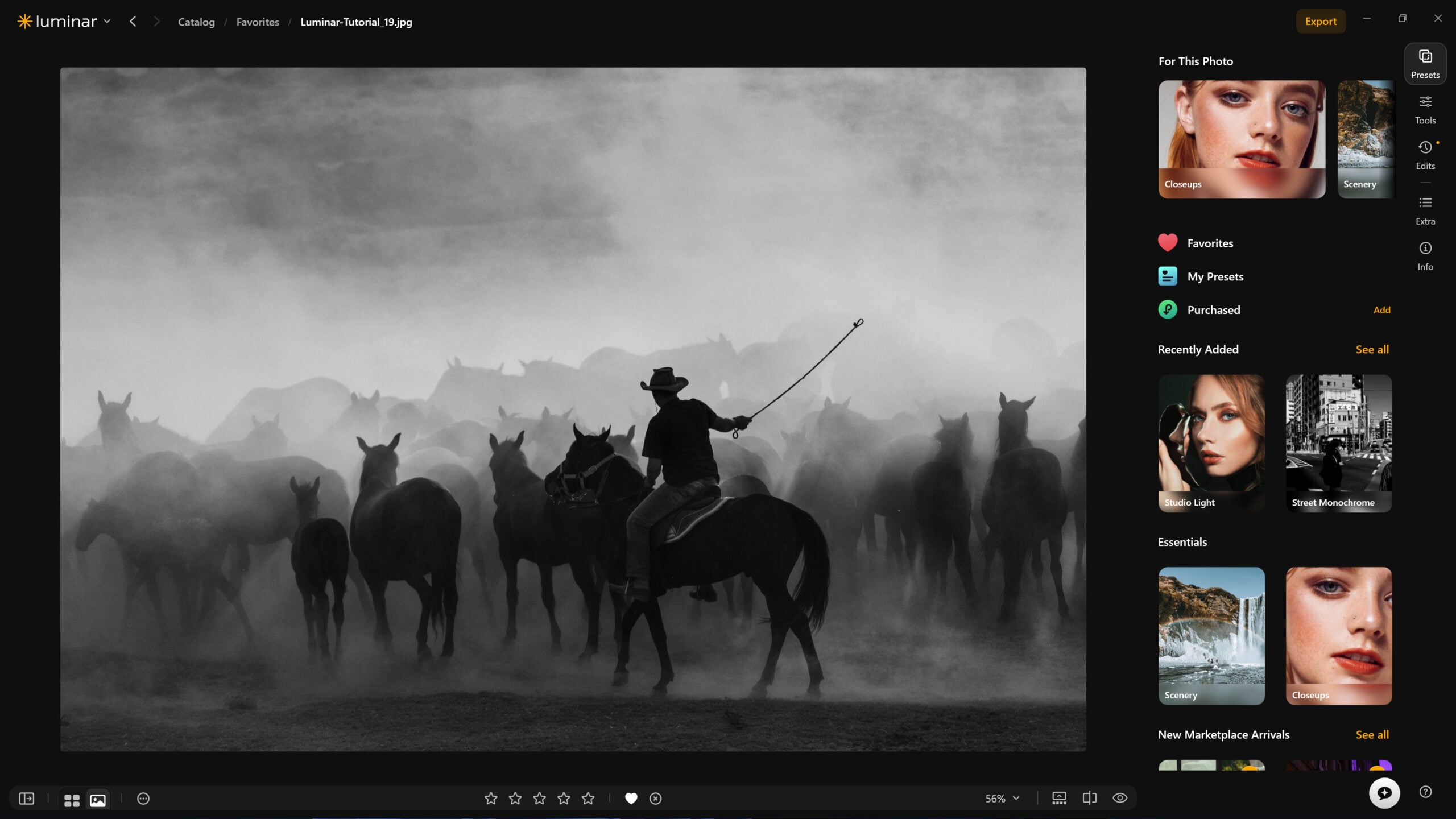
Task: Mark the photo as rejected
Action: (655, 799)
